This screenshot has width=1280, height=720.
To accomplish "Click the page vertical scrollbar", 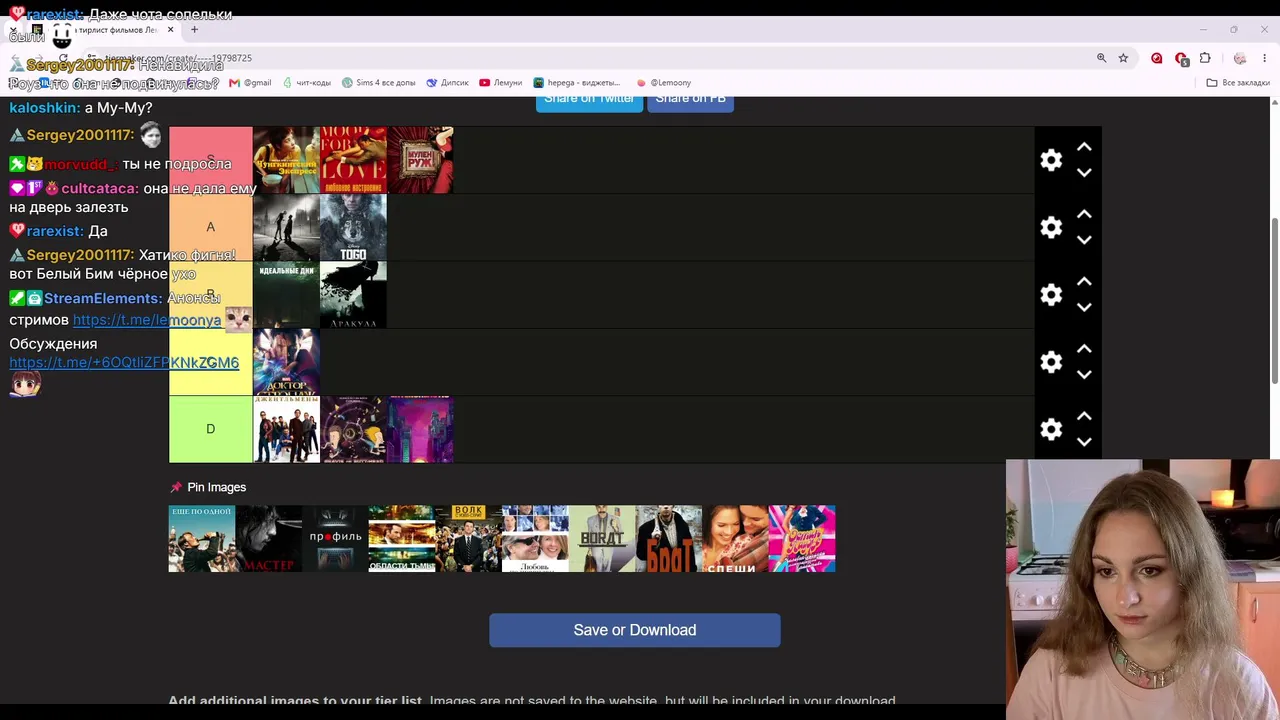I will (1274, 300).
